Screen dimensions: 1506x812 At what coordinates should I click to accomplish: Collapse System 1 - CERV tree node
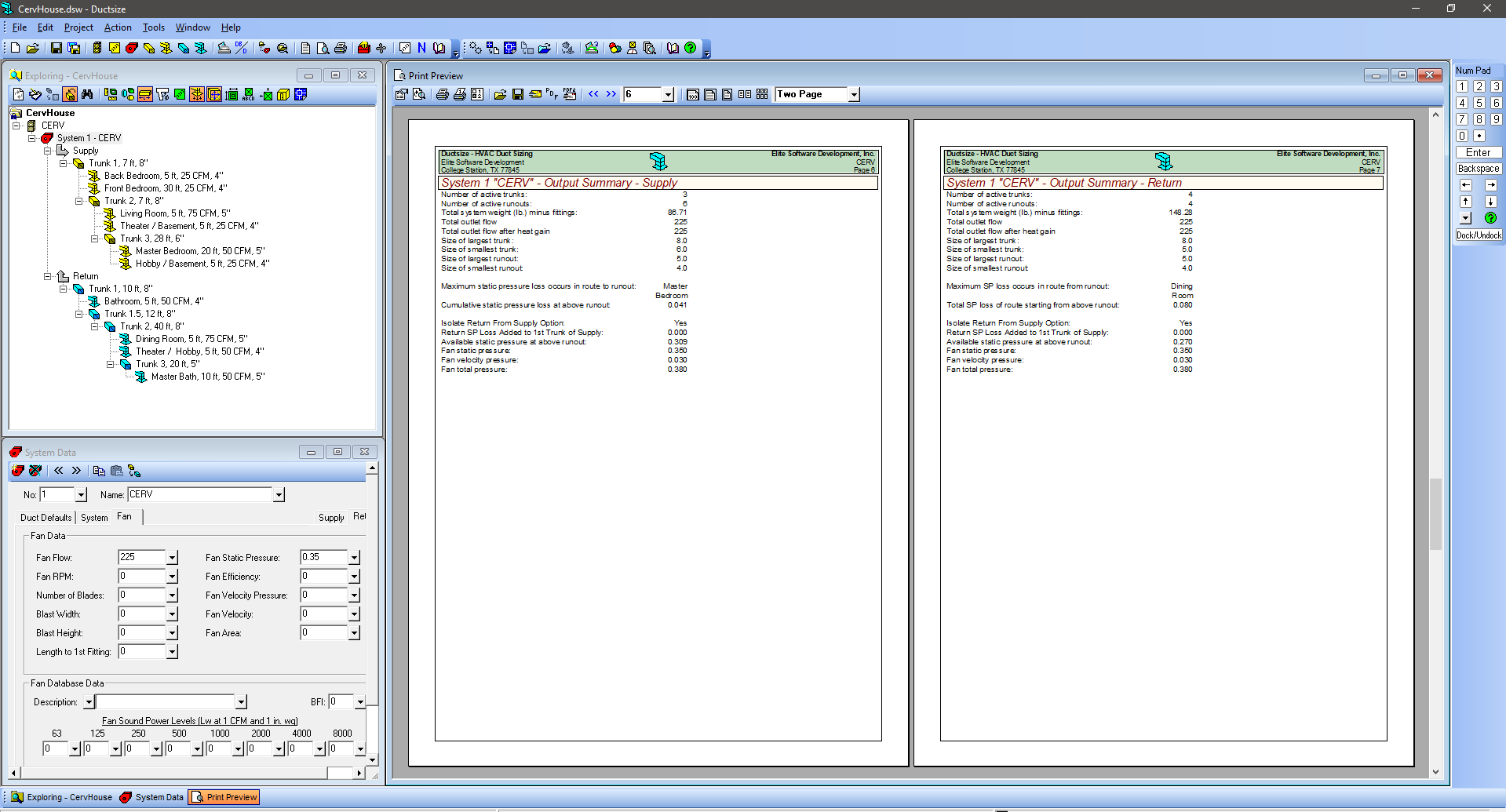(x=32, y=138)
